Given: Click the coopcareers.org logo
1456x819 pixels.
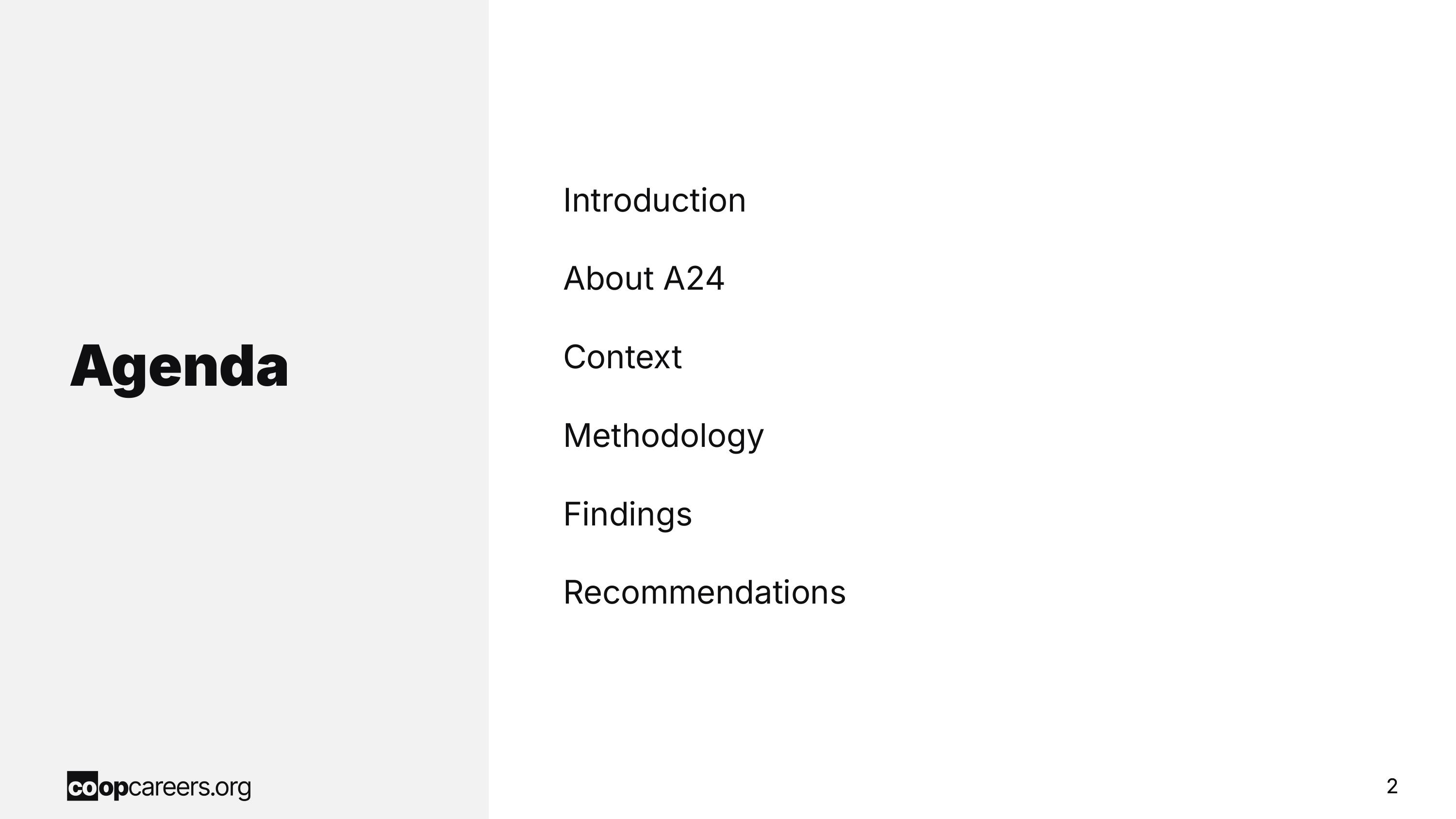Looking at the screenshot, I should (x=159, y=786).
